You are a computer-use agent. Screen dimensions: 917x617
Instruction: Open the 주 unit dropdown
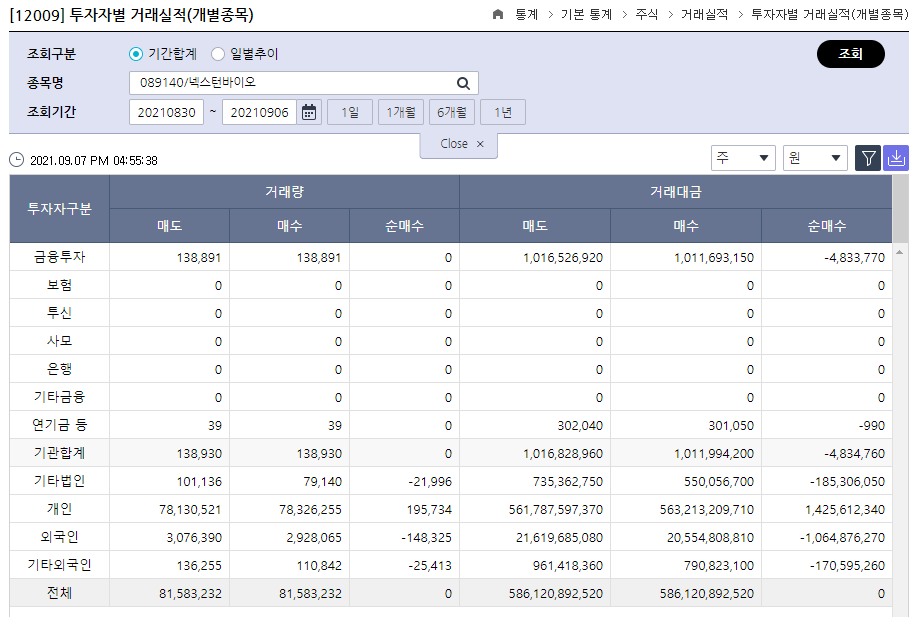(743, 158)
